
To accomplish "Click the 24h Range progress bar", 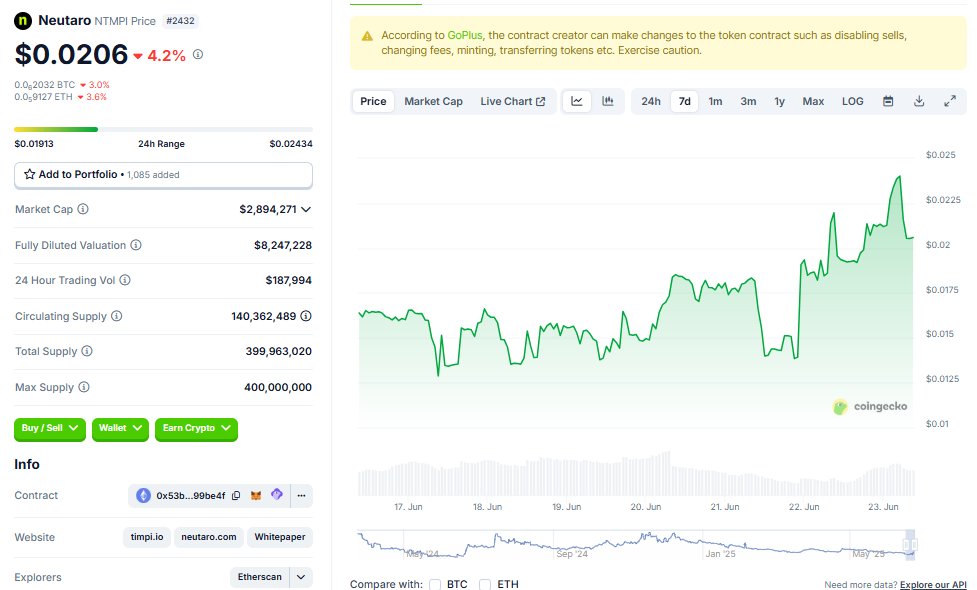I will [163, 130].
